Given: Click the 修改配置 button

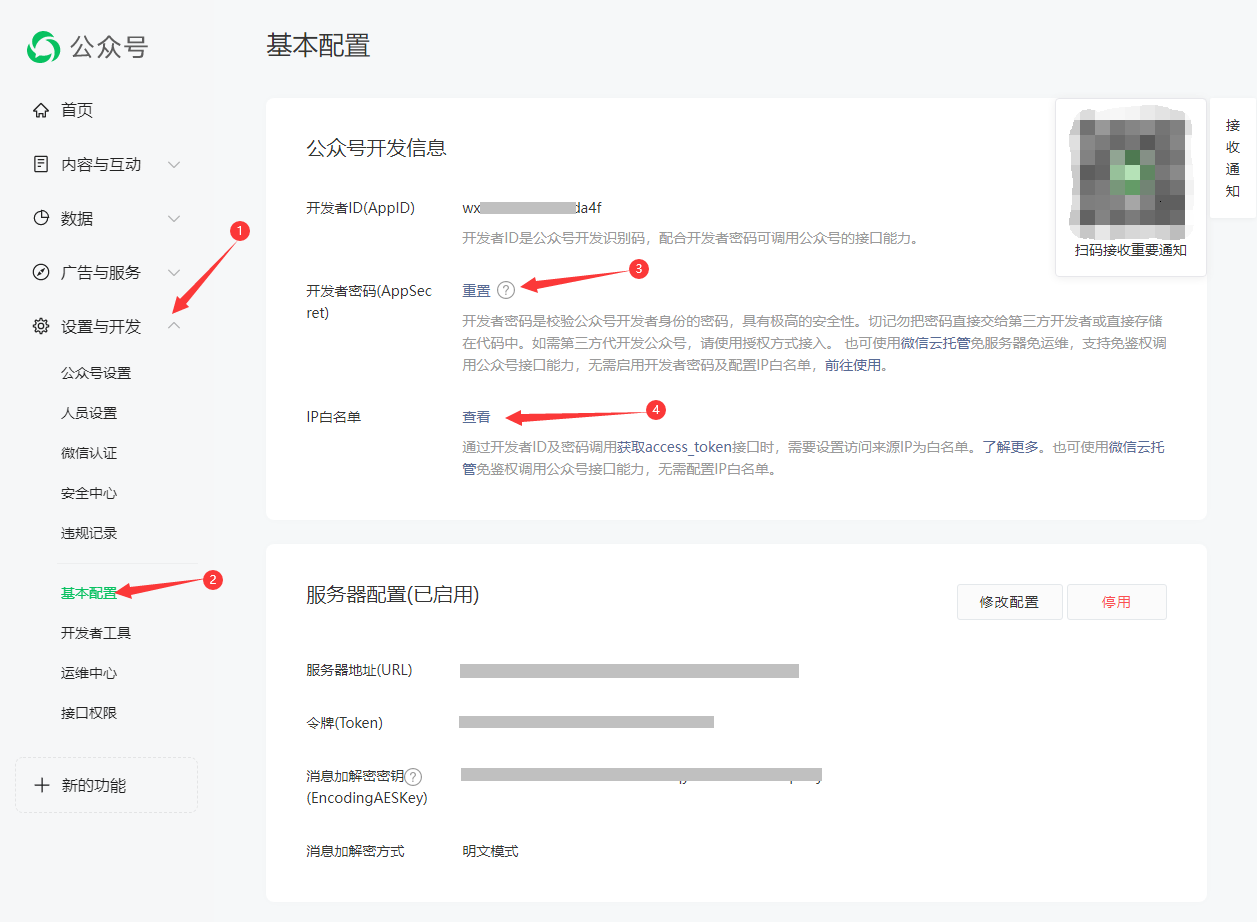Looking at the screenshot, I should (x=1009, y=602).
